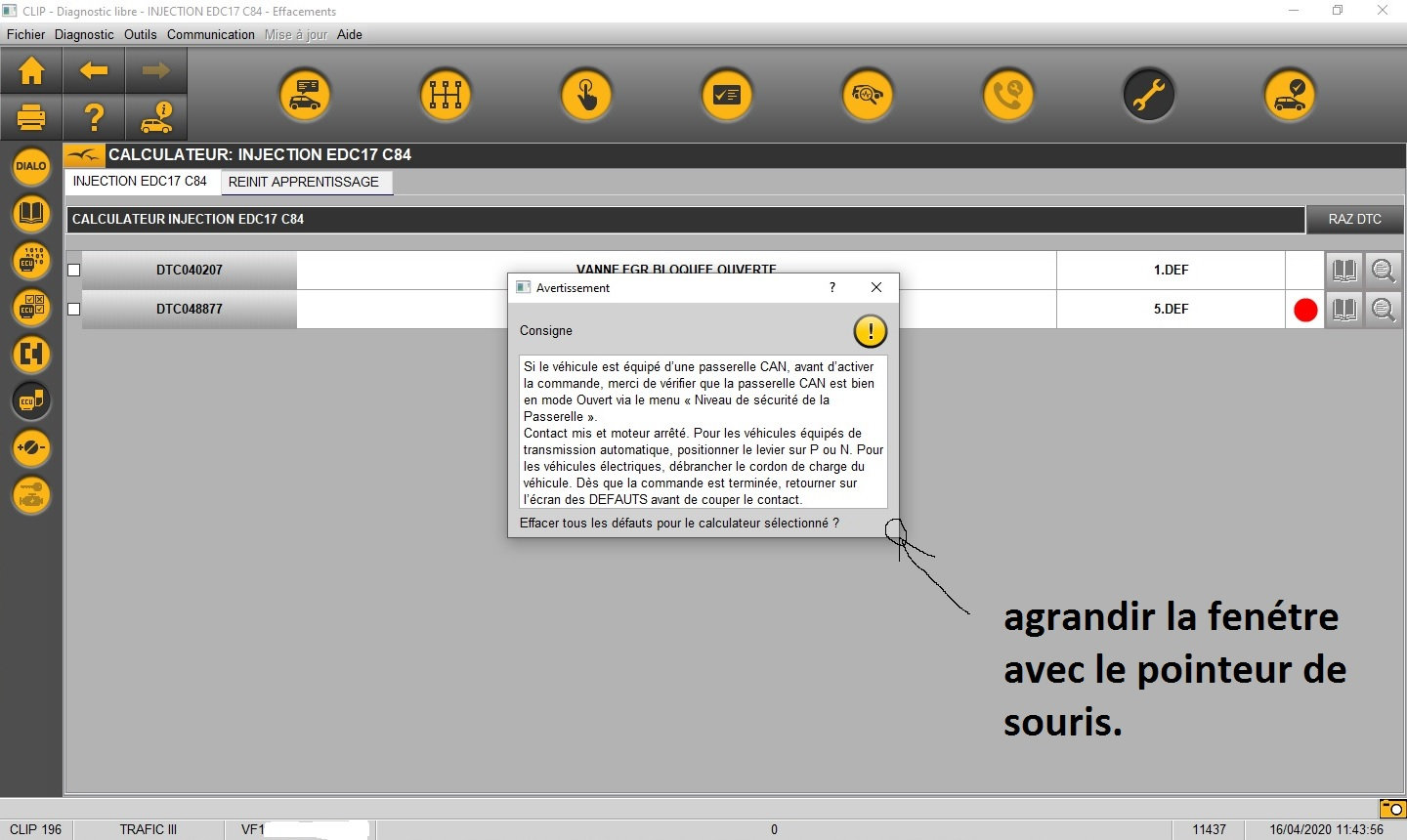Image resolution: width=1407 pixels, height=840 pixels.
Task: Open the plus-minus sidebar icon
Action: click(31, 448)
